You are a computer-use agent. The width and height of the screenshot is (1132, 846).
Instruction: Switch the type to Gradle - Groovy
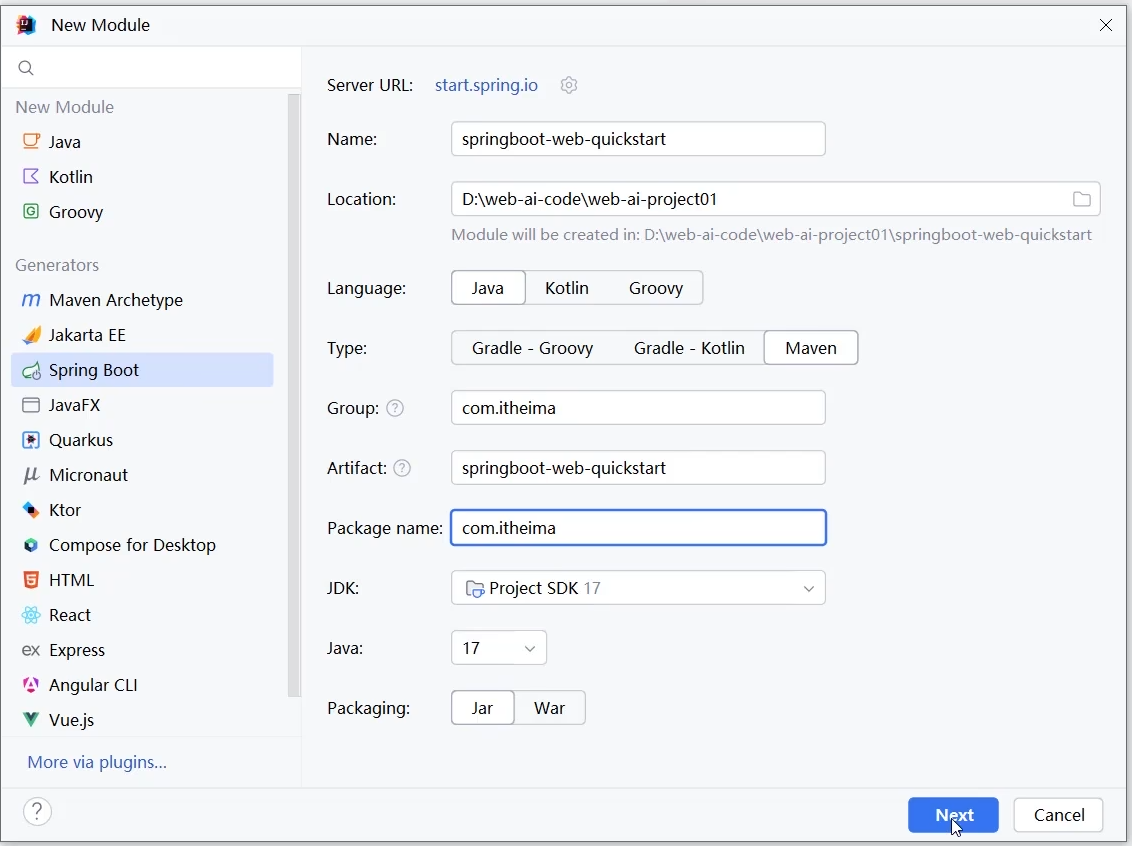pyautogui.click(x=532, y=348)
